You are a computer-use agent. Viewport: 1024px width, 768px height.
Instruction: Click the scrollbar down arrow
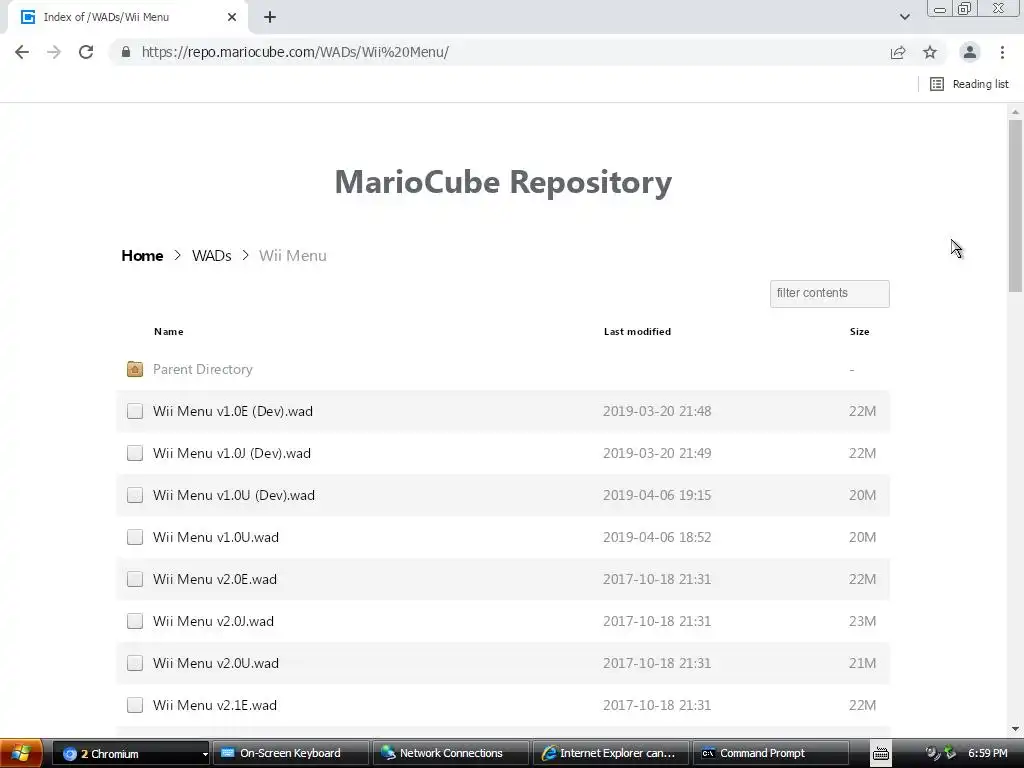pyautogui.click(x=1015, y=729)
